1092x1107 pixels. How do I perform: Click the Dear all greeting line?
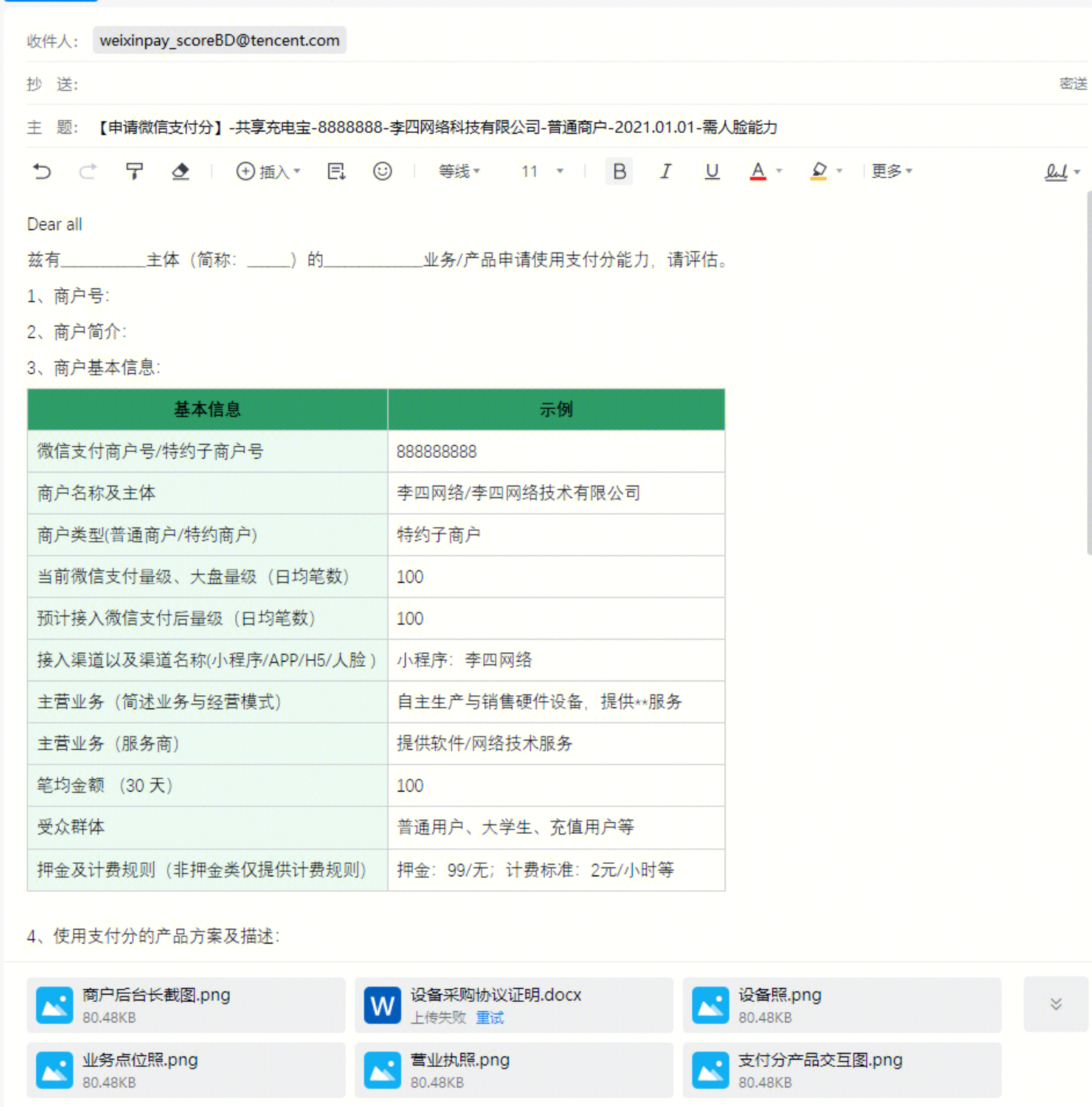click(x=55, y=224)
